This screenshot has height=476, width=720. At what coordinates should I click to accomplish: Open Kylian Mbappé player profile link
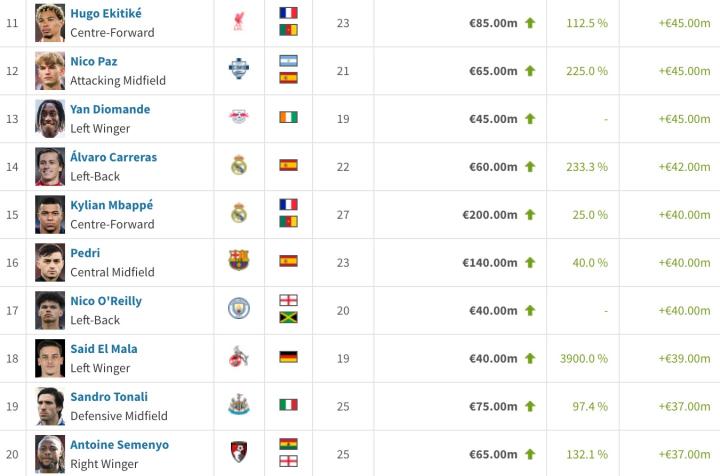click(x=111, y=205)
